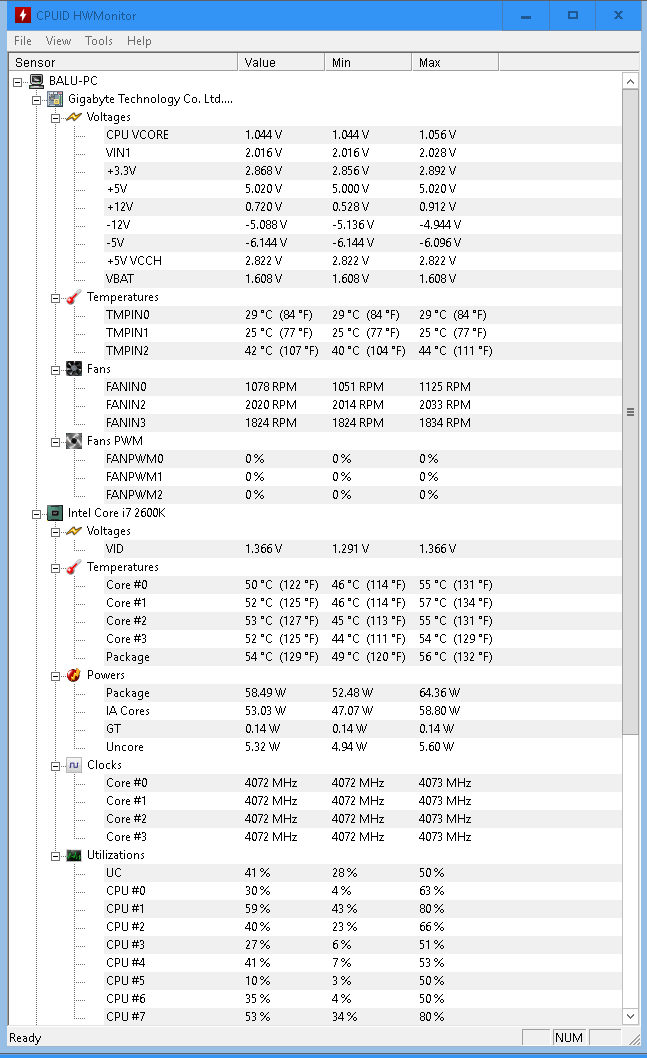Image resolution: width=647 pixels, height=1058 pixels.
Task: Click the window resize grip corner
Action: (x=634, y=1038)
